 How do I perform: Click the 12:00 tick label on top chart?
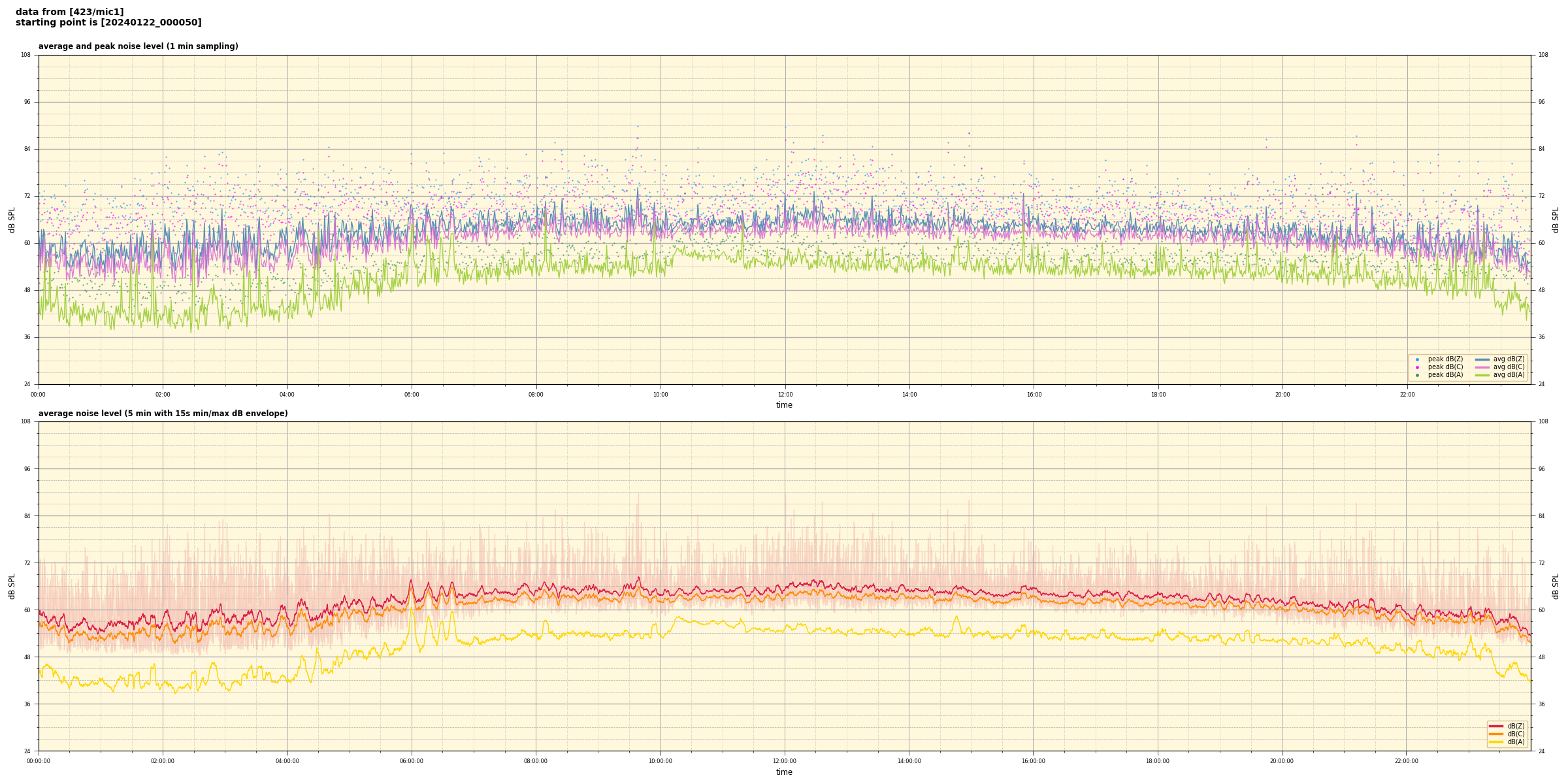[785, 395]
